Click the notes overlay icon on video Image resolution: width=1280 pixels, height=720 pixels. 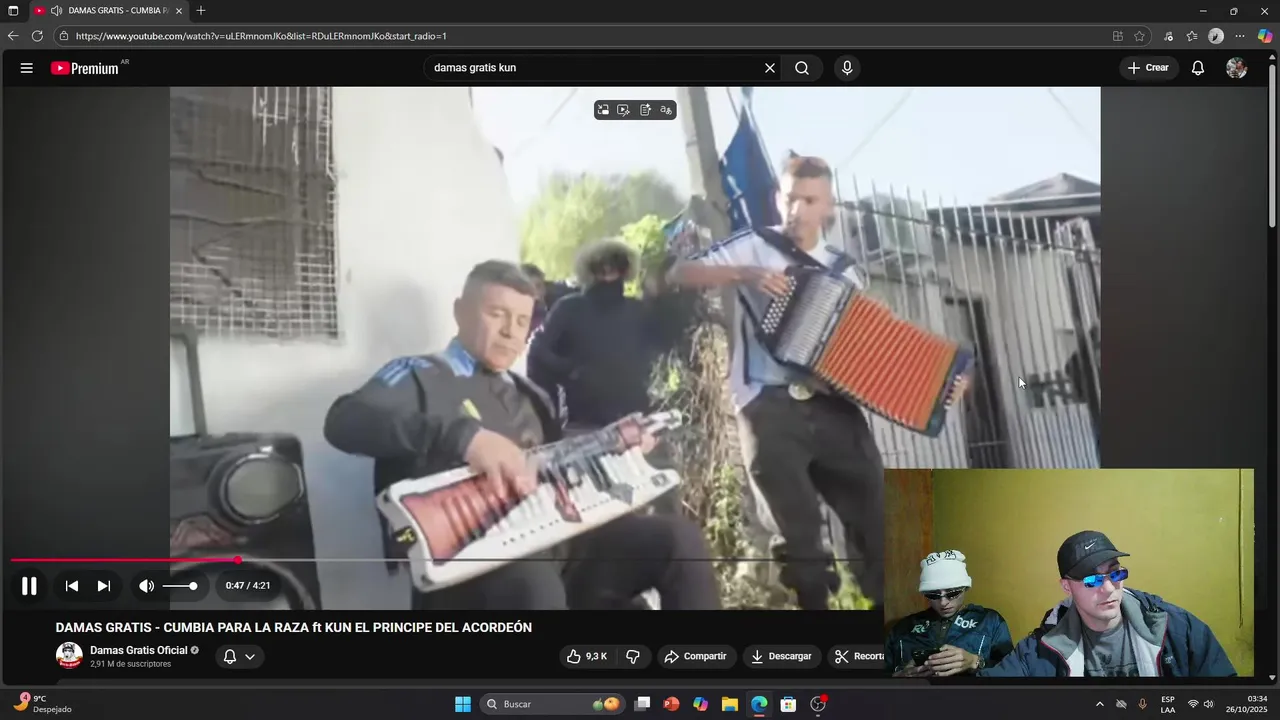(645, 110)
